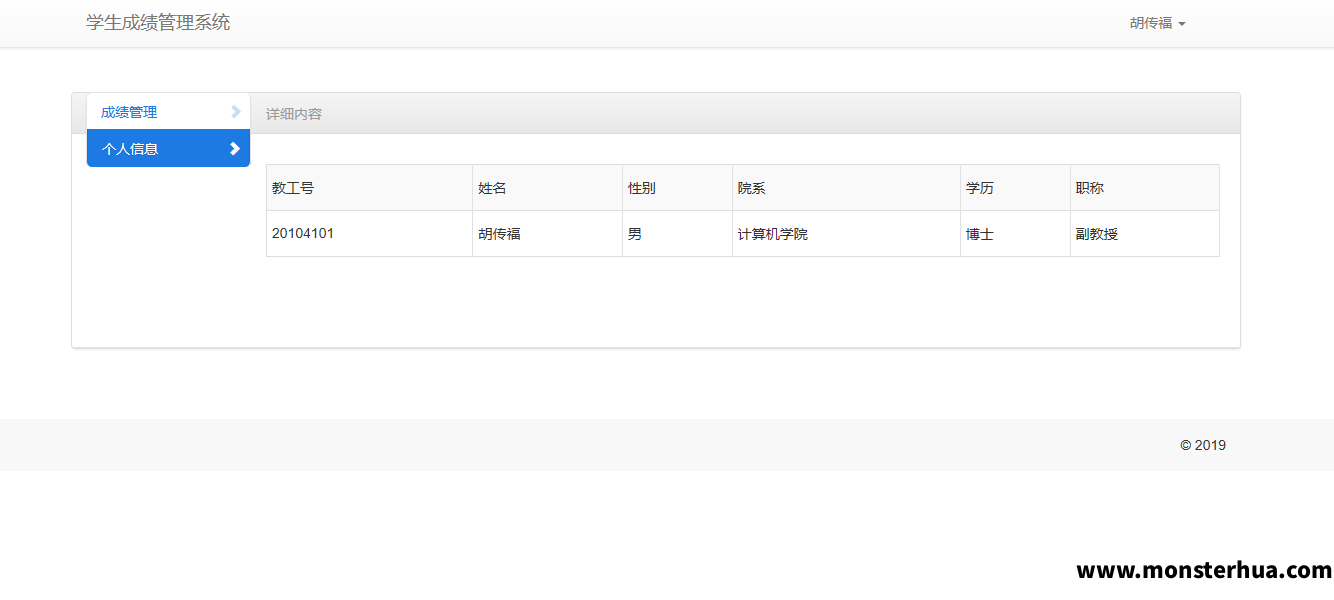1334x600 pixels.
Task: Click the 院系 column header
Action: [846, 188]
